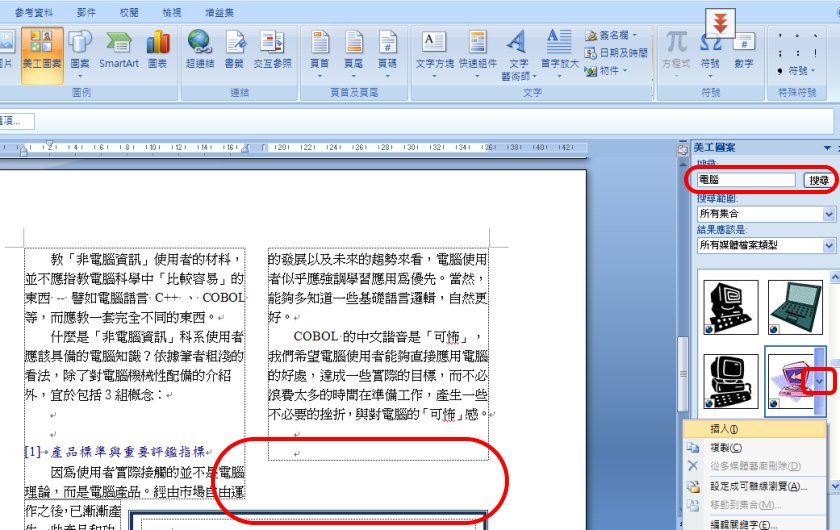Click the 搜尋 button in Clip Art pane

pyautogui.click(x=818, y=181)
